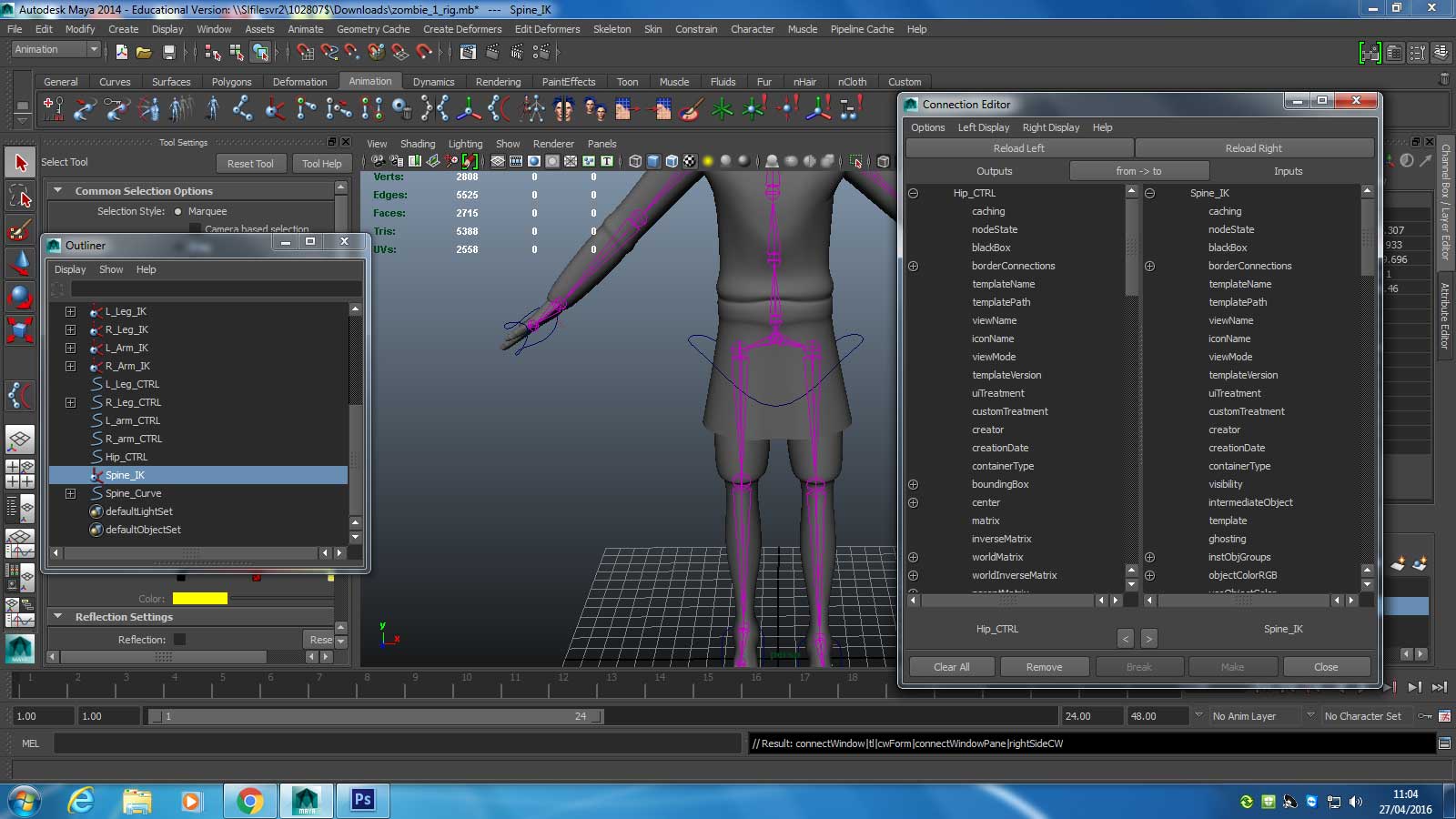Image resolution: width=1456 pixels, height=819 pixels.
Task: Open Photoshop from taskbar
Action: click(x=363, y=801)
